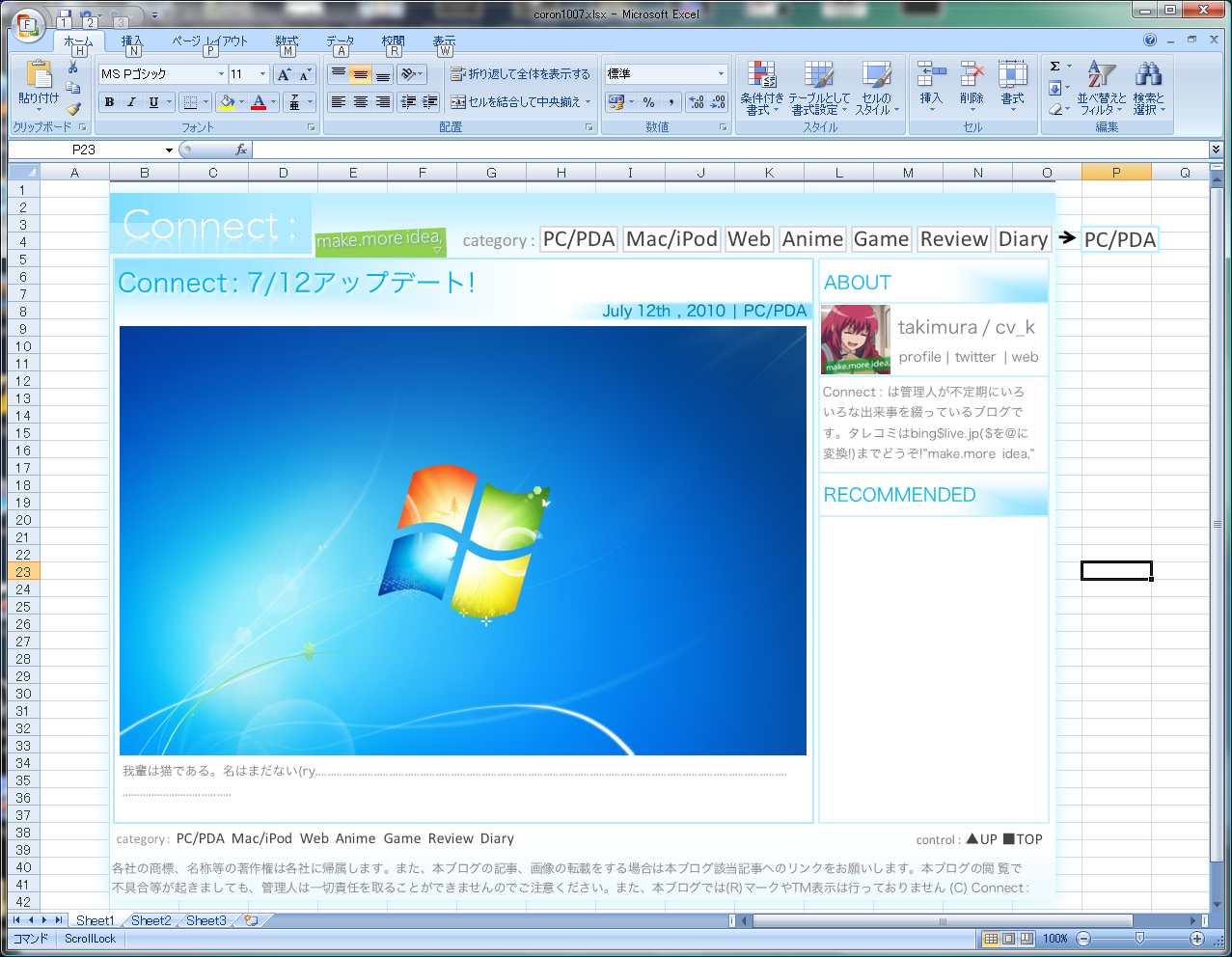Click the Paste (貼り付け) clipboard icon
Viewport: 1232px width, 957px height.
coord(39,74)
